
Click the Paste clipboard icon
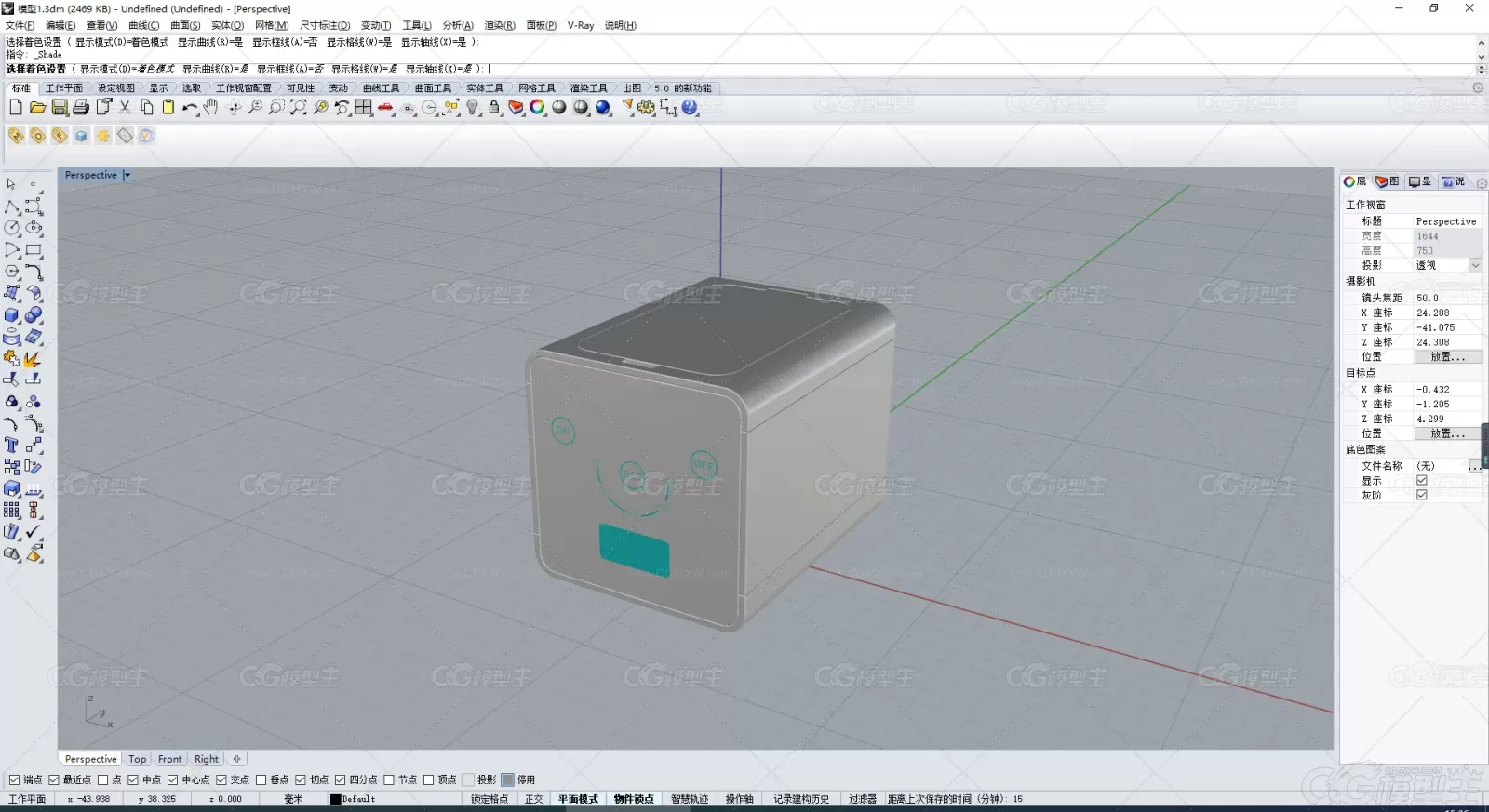pyautogui.click(x=168, y=108)
